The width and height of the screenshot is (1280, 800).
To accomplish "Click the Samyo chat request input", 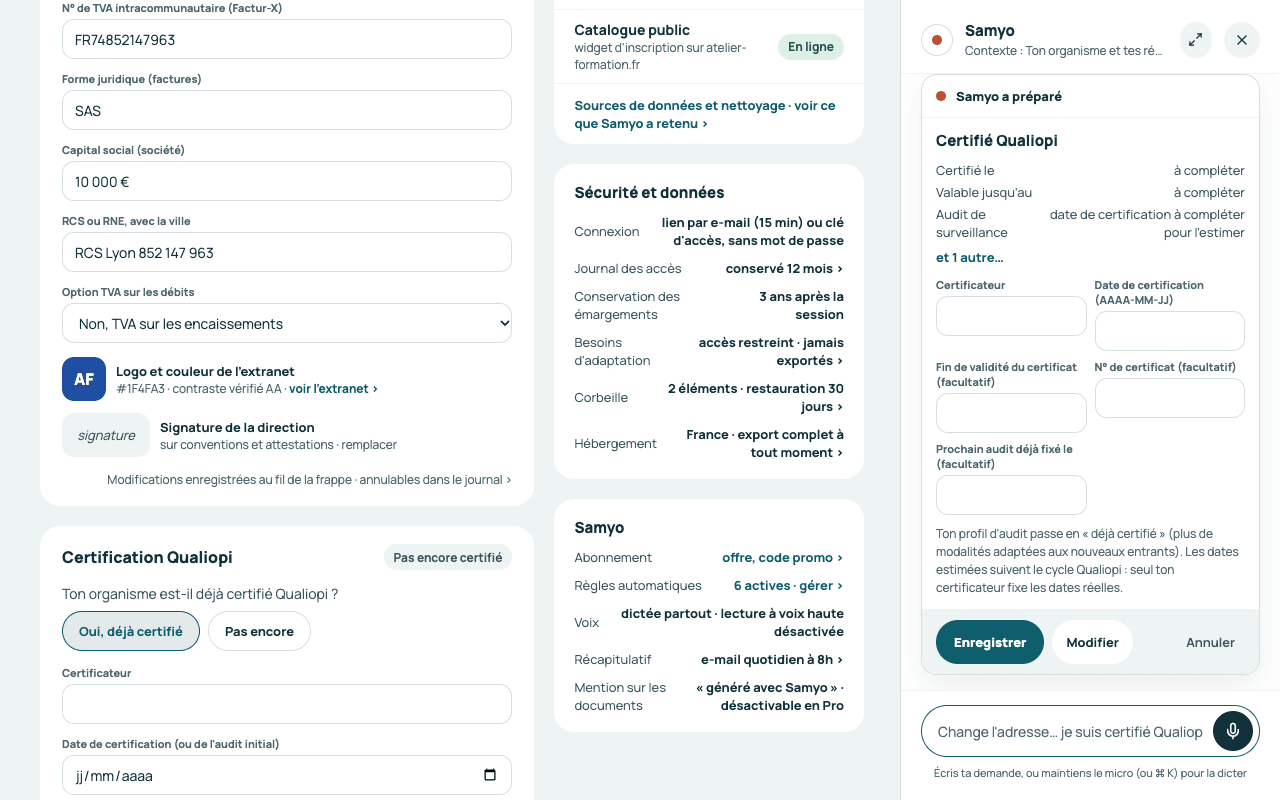I will (1070, 731).
